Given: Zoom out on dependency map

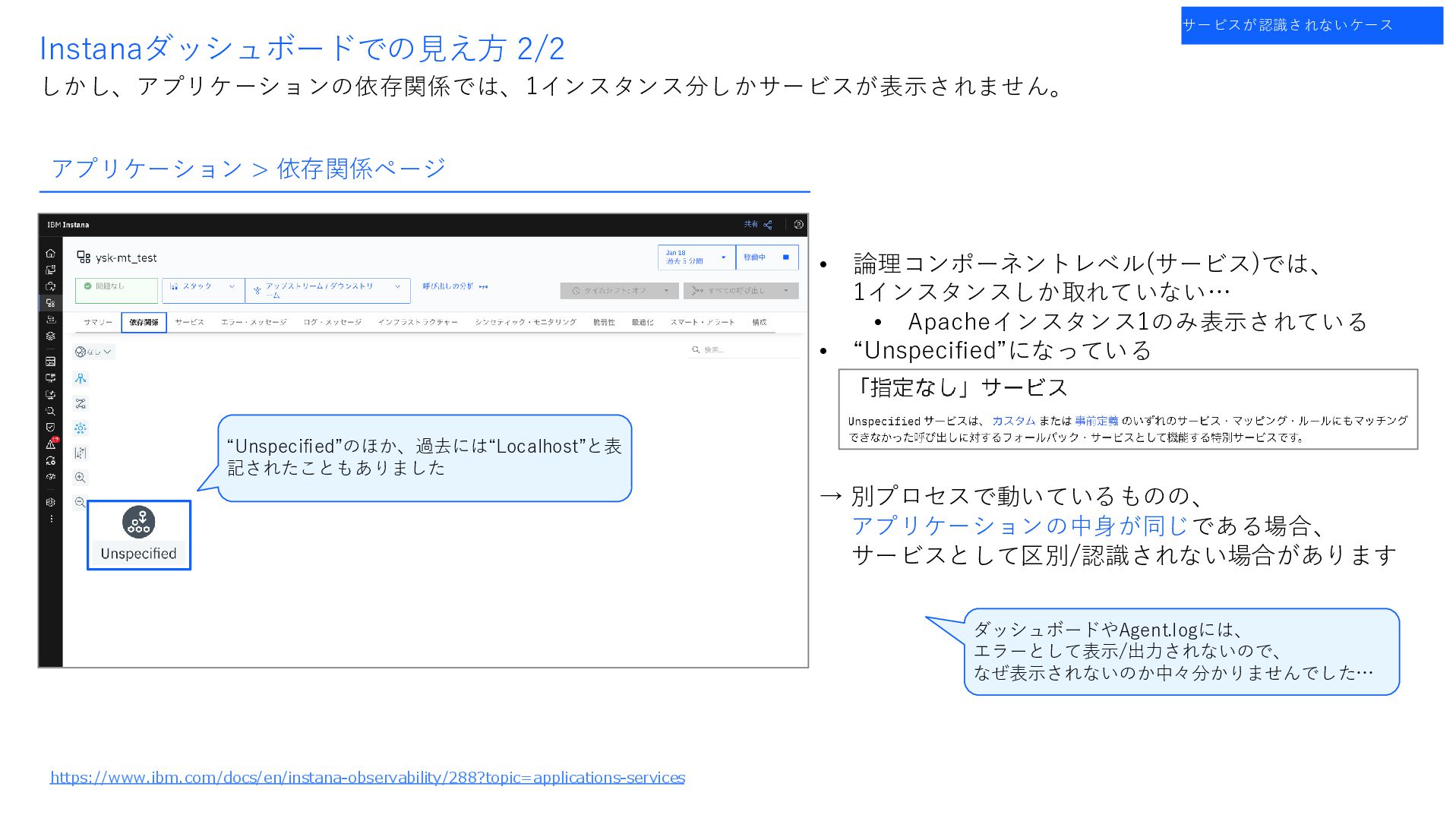Looking at the screenshot, I should (x=81, y=502).
